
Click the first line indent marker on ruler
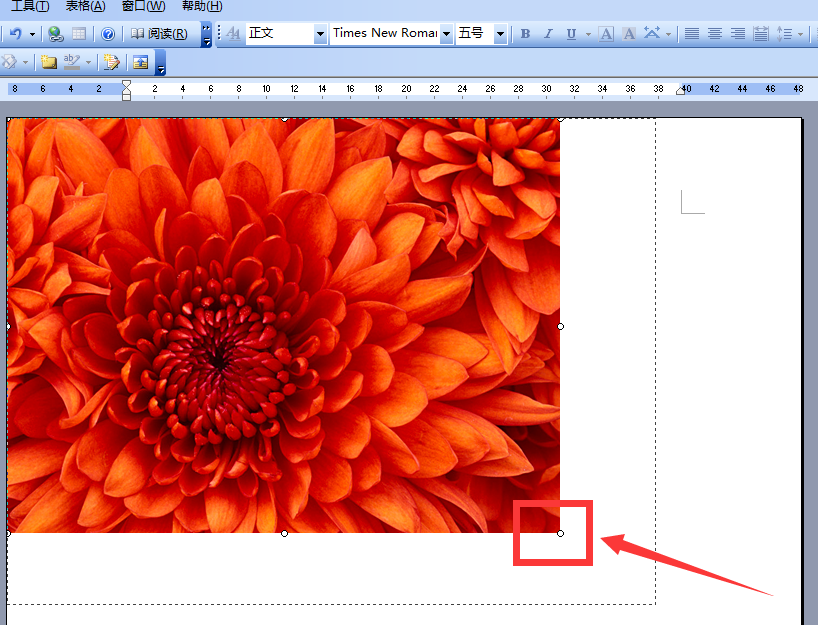pos(126,85)
